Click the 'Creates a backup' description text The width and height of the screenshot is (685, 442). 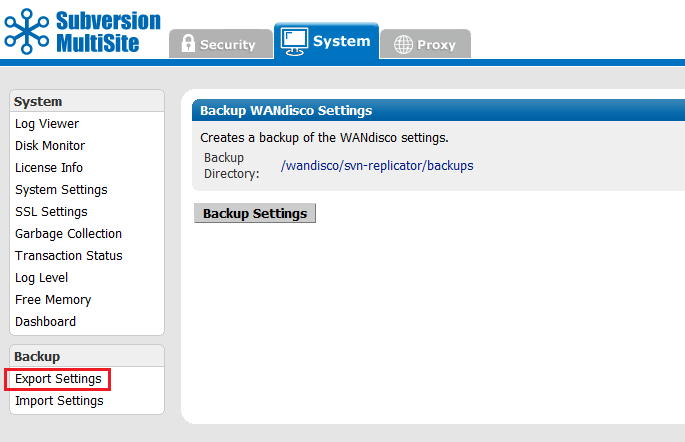click(x=324, y=138)
